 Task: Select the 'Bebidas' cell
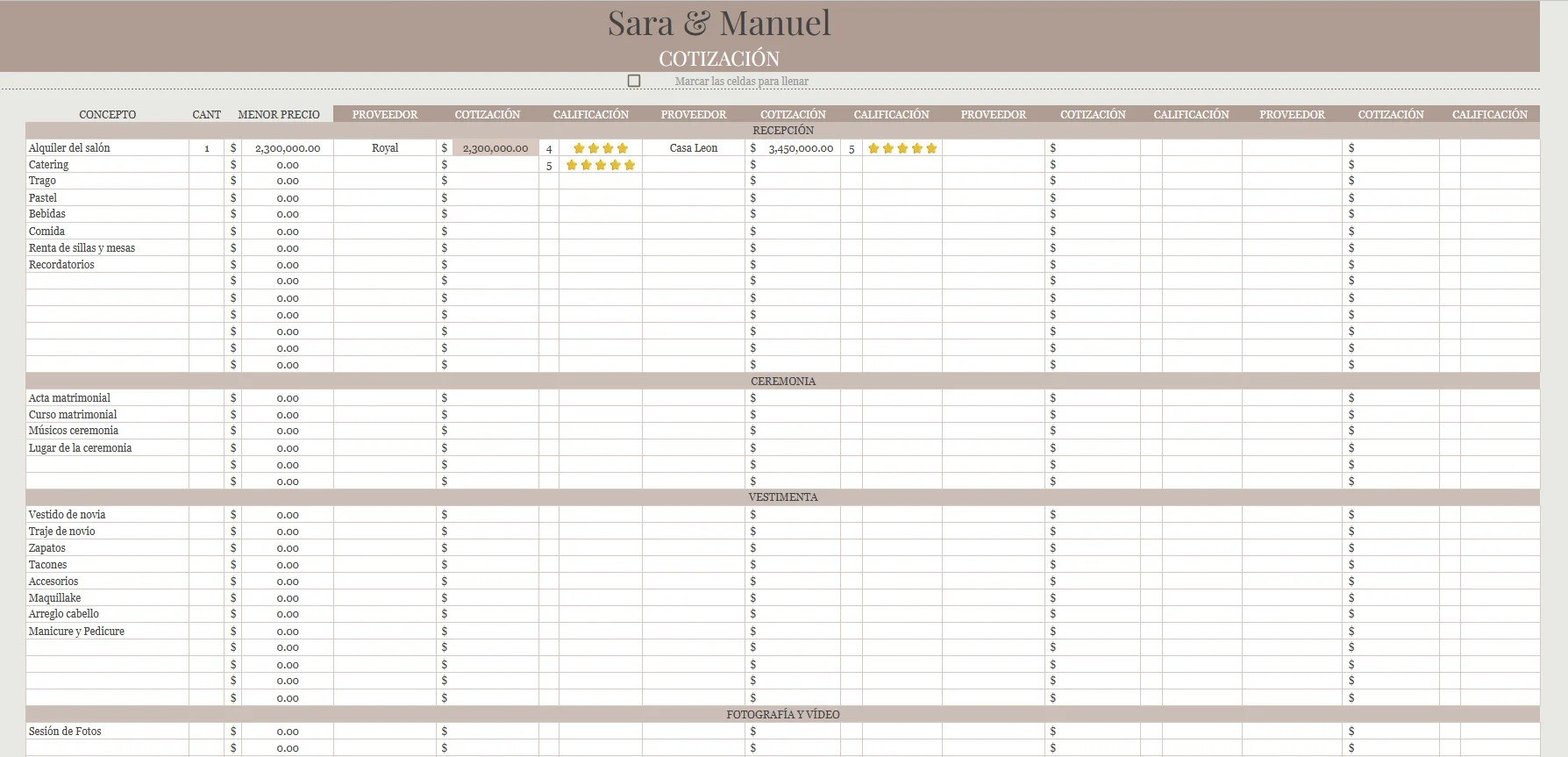click(x=108, y=214)
